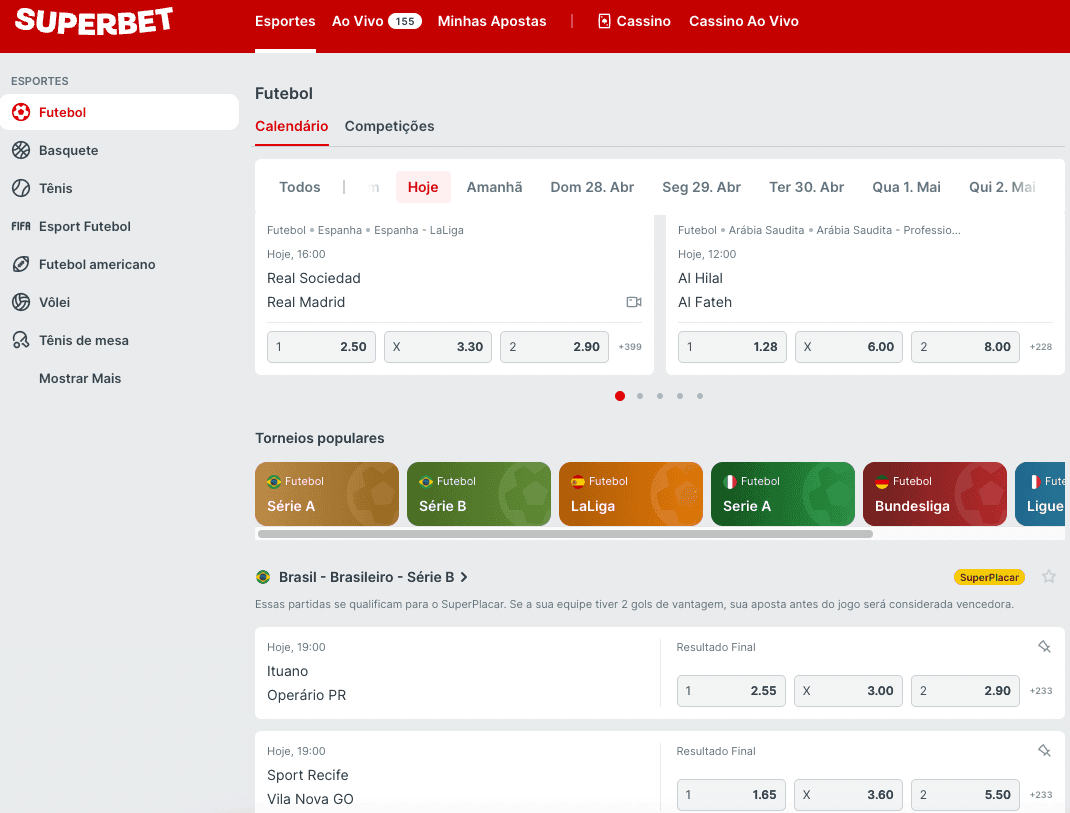Pin the Ituano vs Operário PR match

(x=1044, y=646)
